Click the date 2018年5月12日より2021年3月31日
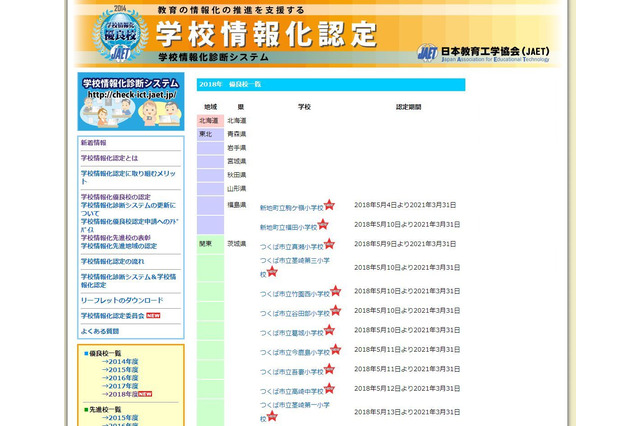 click(x=407, y=388)
